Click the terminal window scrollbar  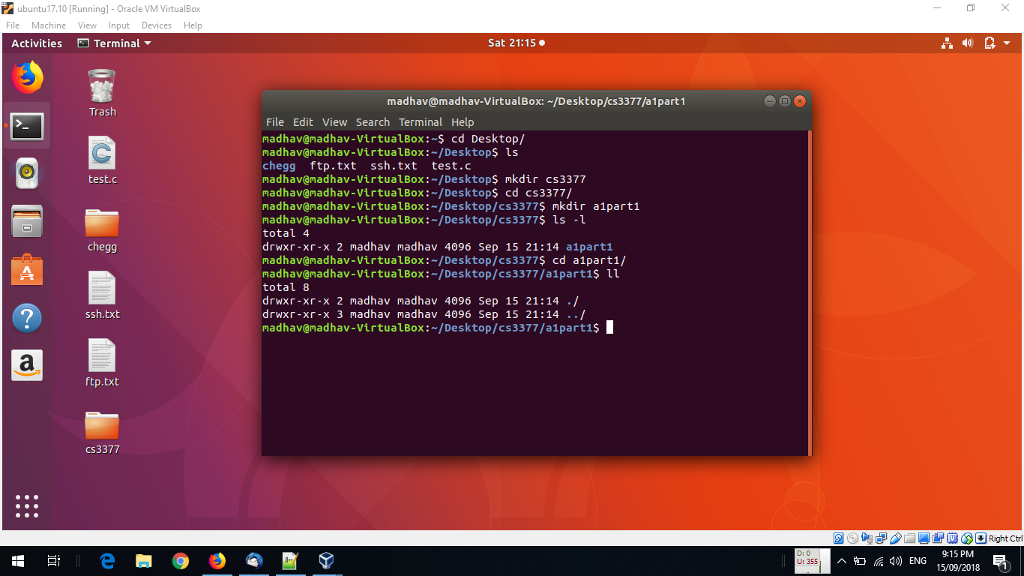click(x=810, y=293)
